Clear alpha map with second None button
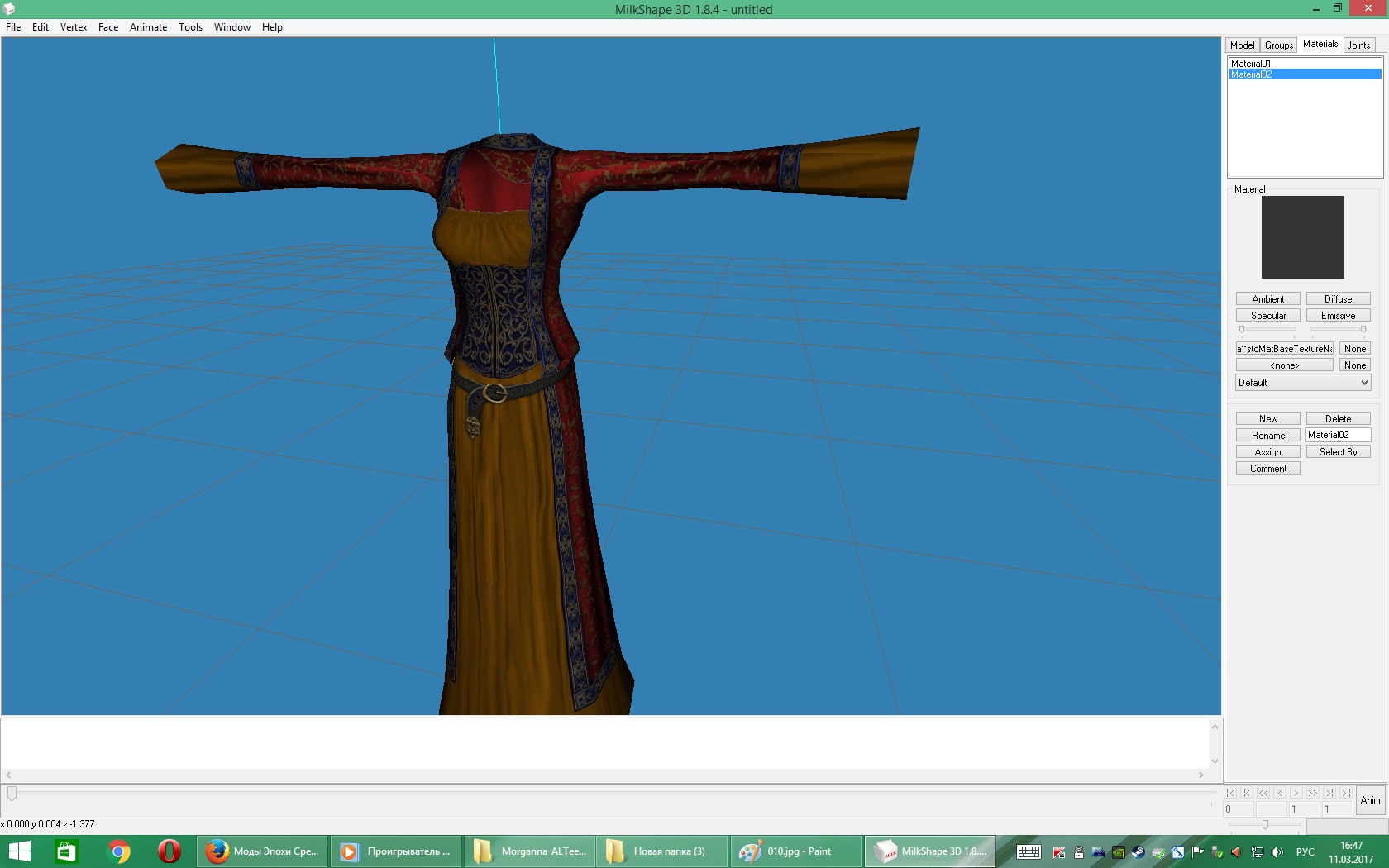The image size is (1389, 868). [x=1355, y=365]
